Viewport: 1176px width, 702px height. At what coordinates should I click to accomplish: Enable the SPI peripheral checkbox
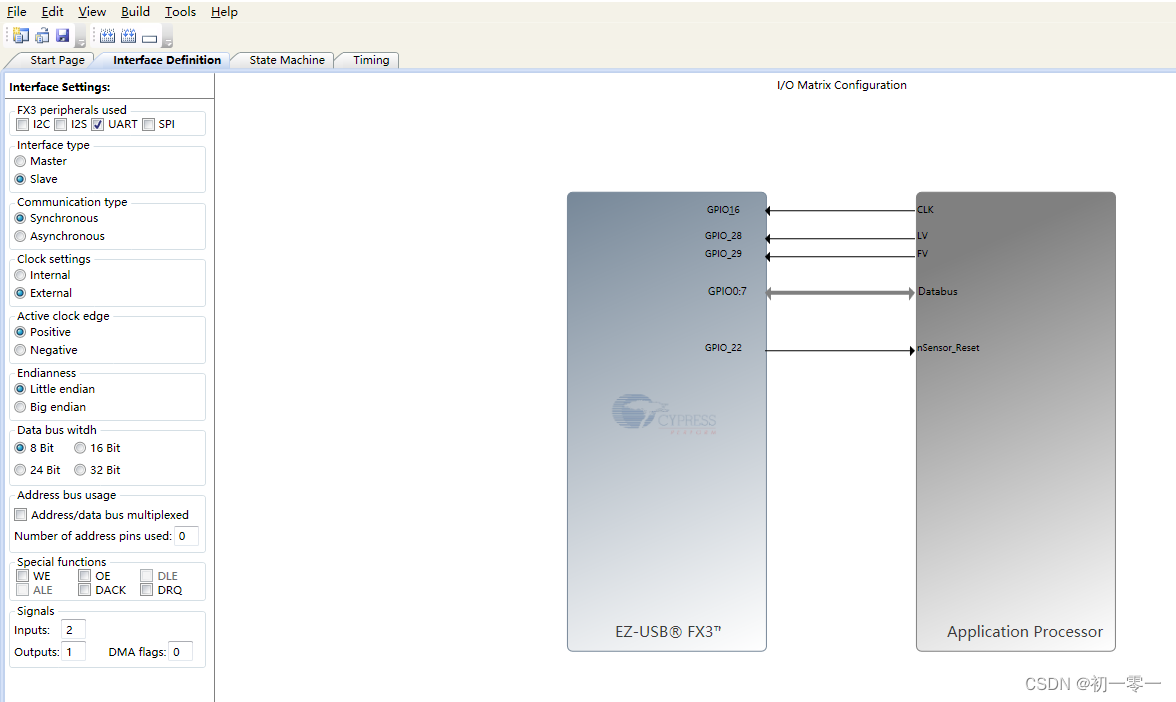[x=148, y=124]
